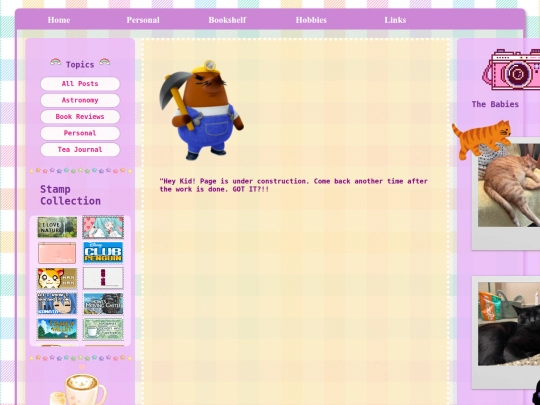540x405 pixels.
Task: Filter by the Astronomy topic
Action: [80, 100]
